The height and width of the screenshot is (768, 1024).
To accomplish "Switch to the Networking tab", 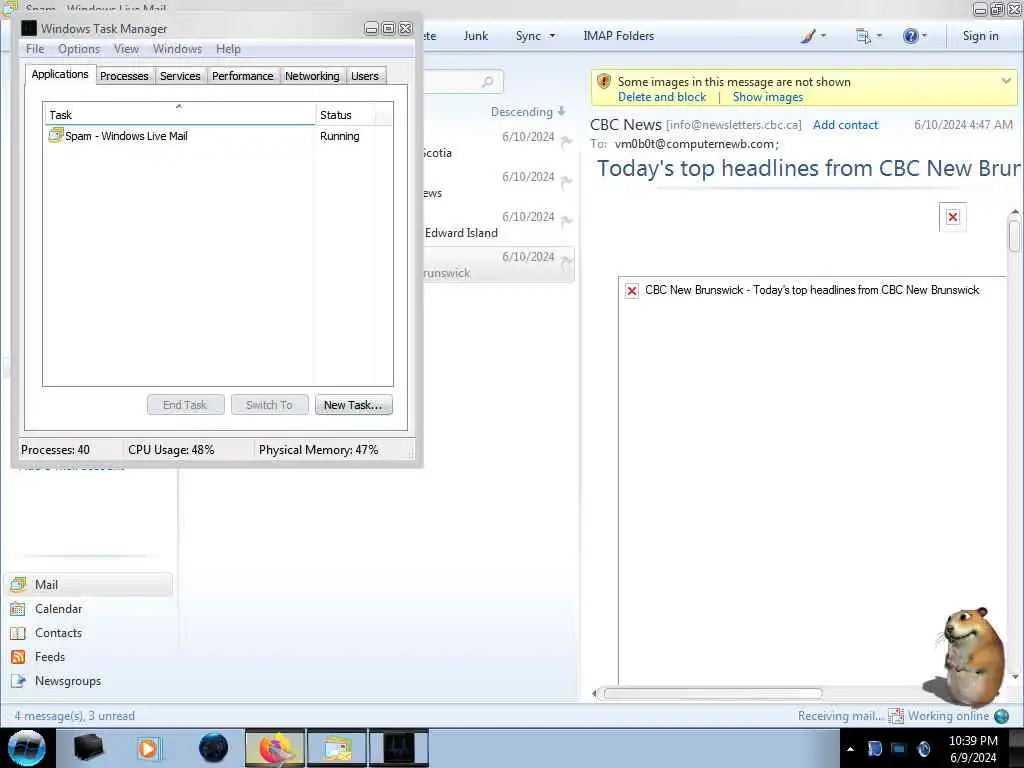I will click(312, 76).
